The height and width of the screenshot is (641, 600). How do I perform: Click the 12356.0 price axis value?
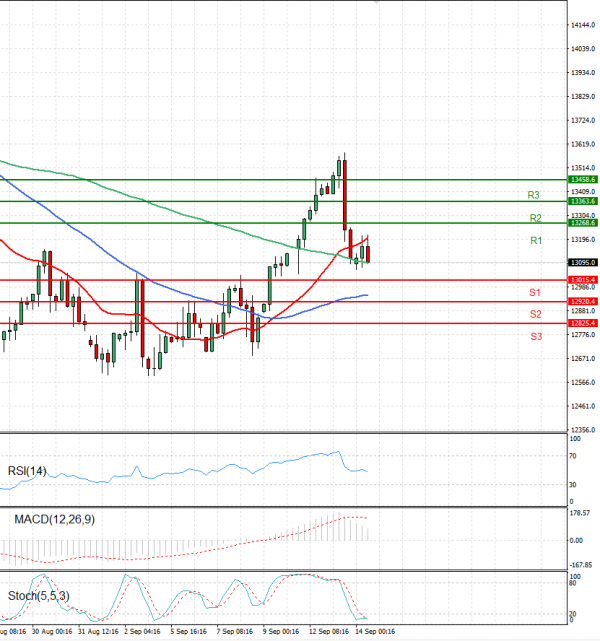click(583, 430)
